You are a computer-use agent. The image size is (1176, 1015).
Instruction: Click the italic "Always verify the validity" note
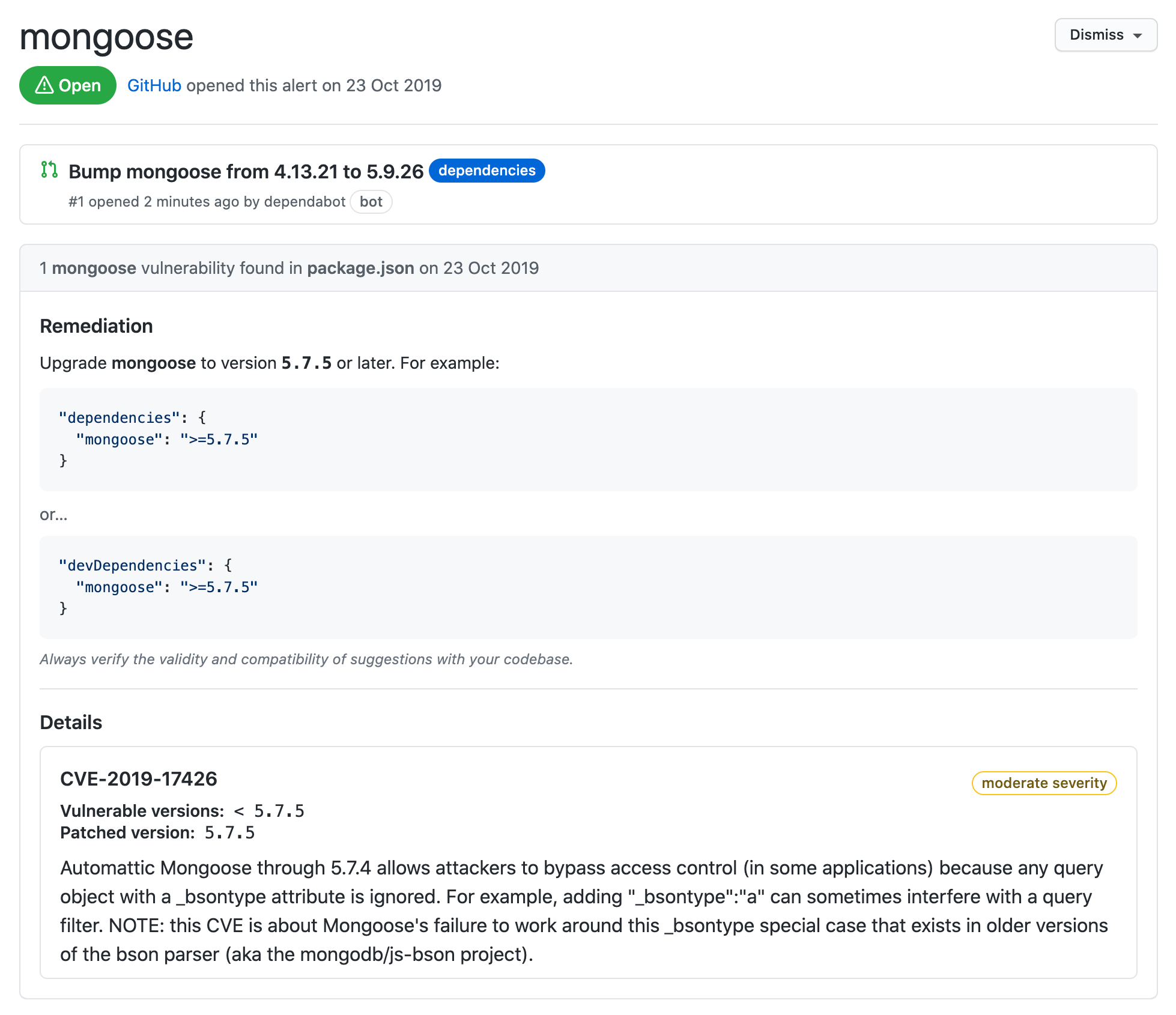[306, 659]
